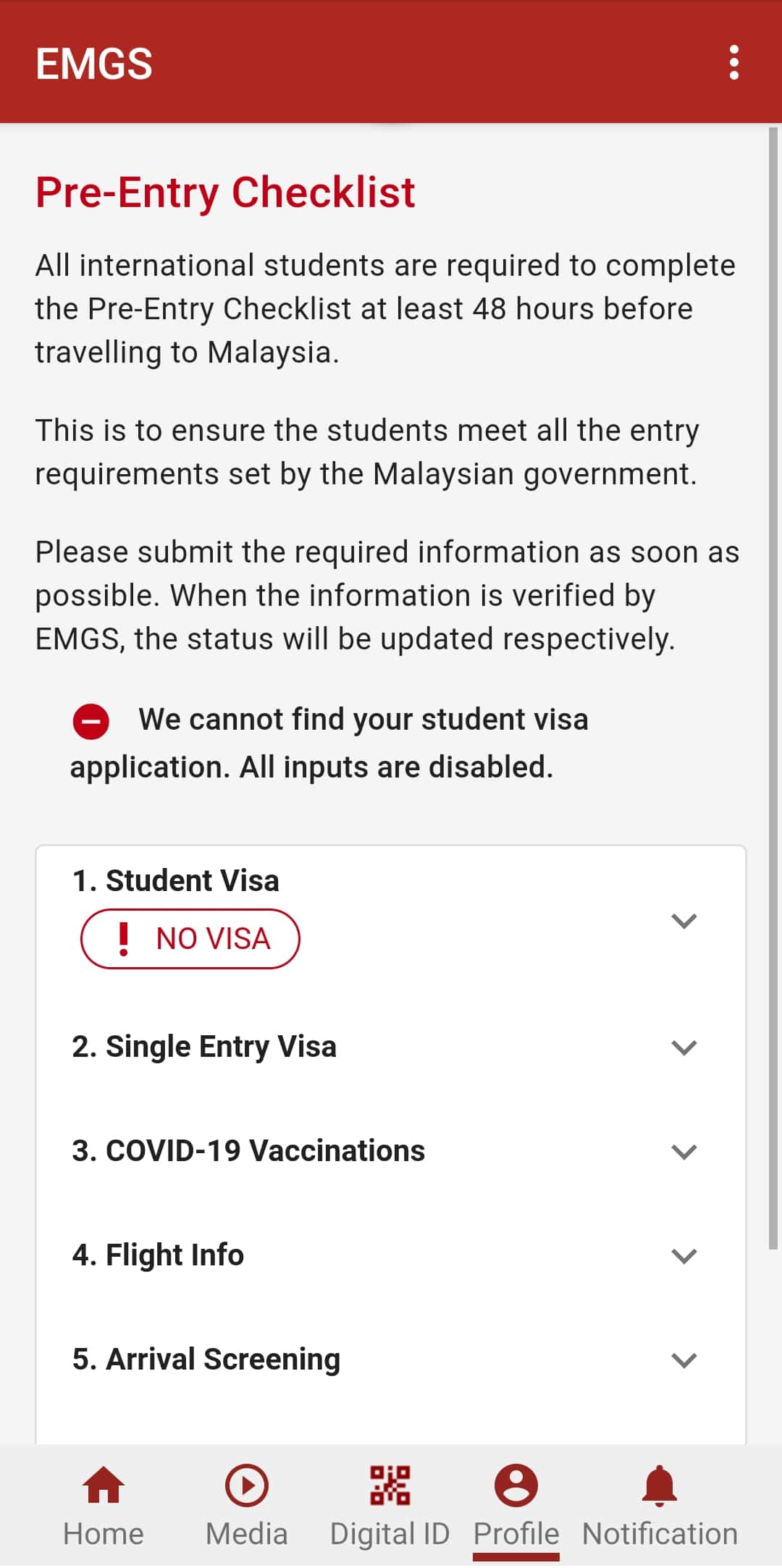Click the vertical scrollbar on right edge
782x1568 pixels.
(773, 688)
